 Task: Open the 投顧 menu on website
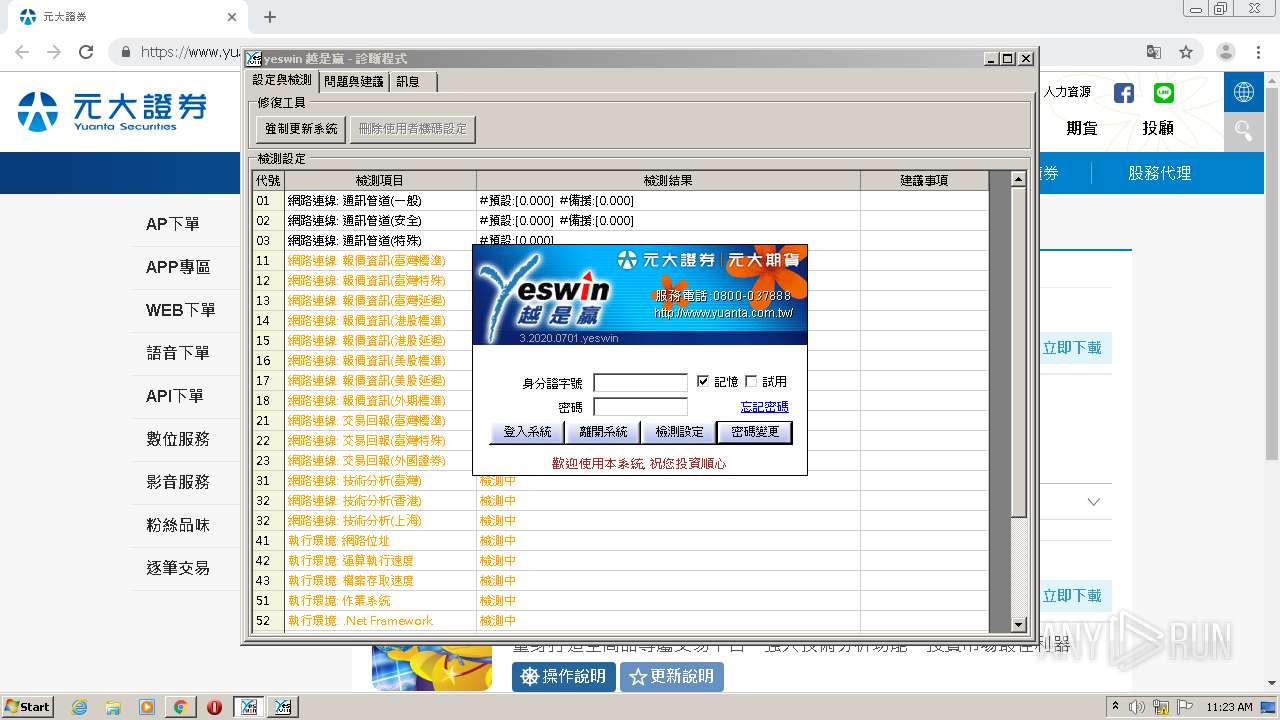click(1158, 128)
